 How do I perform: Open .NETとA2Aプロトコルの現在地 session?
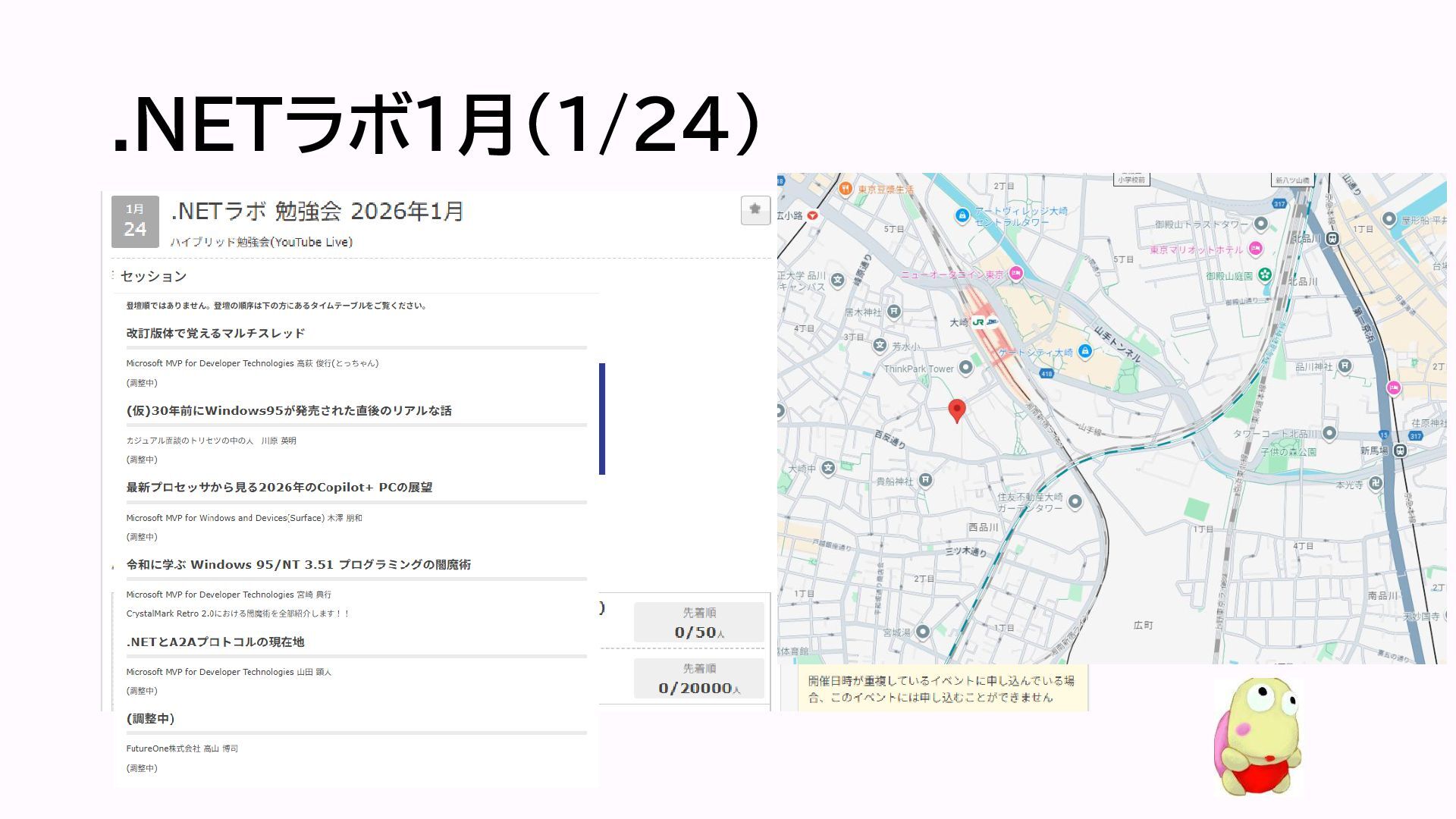tap(215, 642)
